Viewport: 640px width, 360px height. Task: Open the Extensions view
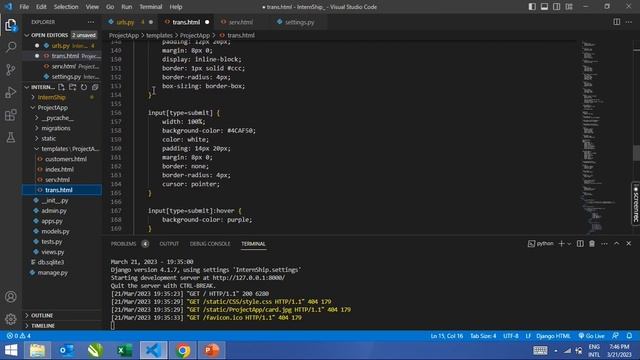[11, 115]
